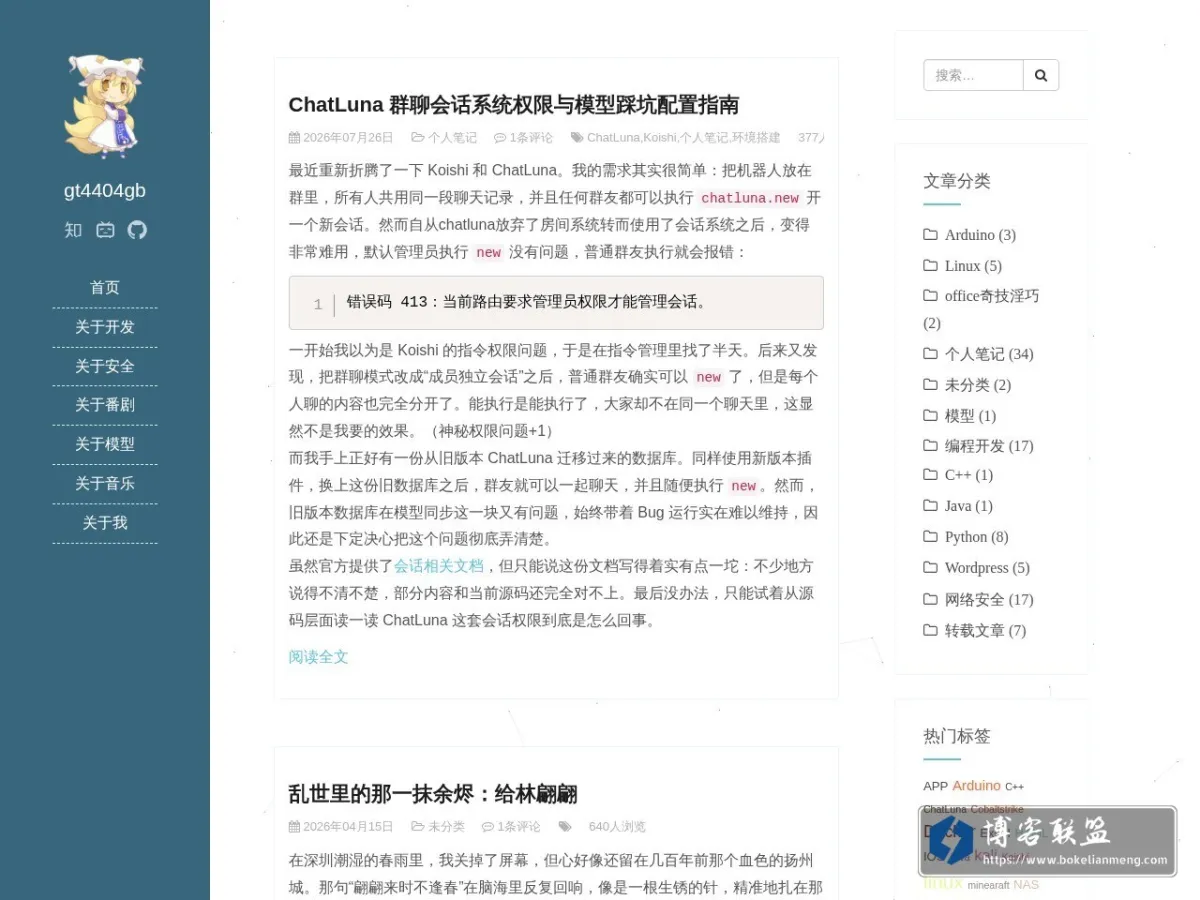Click folder icon beside Linux category
1200x900 pixels.
coord(930,266)
